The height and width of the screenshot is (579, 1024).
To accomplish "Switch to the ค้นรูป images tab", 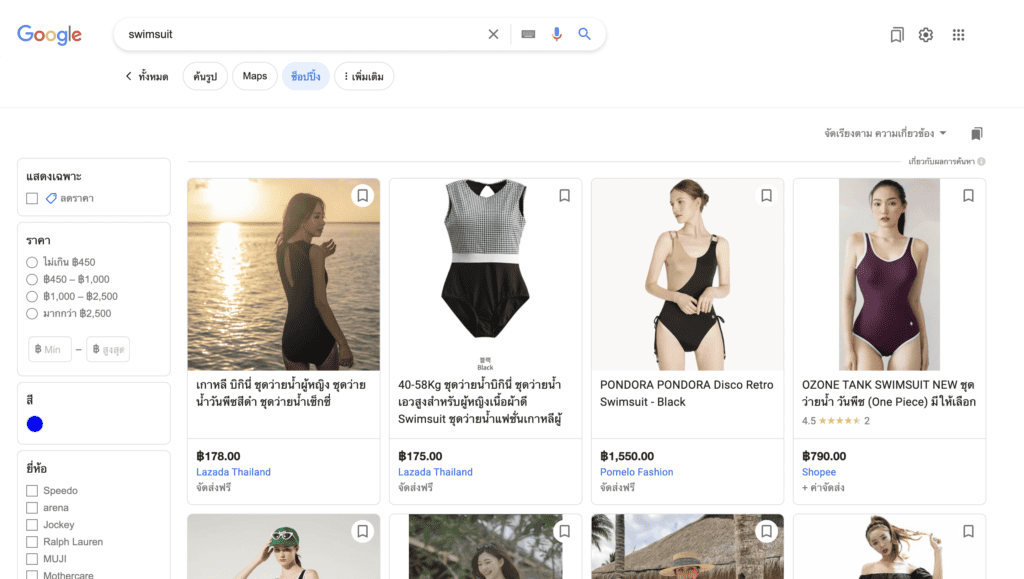I will click(205, 76).
